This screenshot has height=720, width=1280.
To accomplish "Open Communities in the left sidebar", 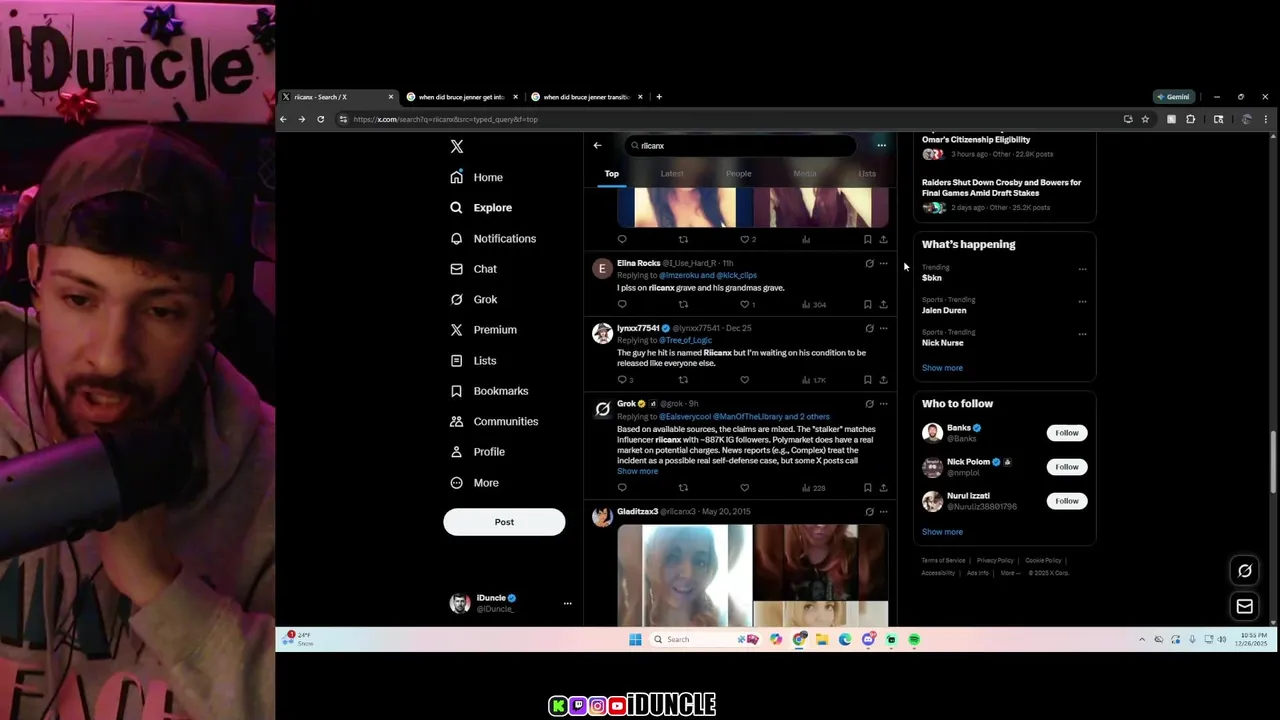I will [x=494, y=421].
